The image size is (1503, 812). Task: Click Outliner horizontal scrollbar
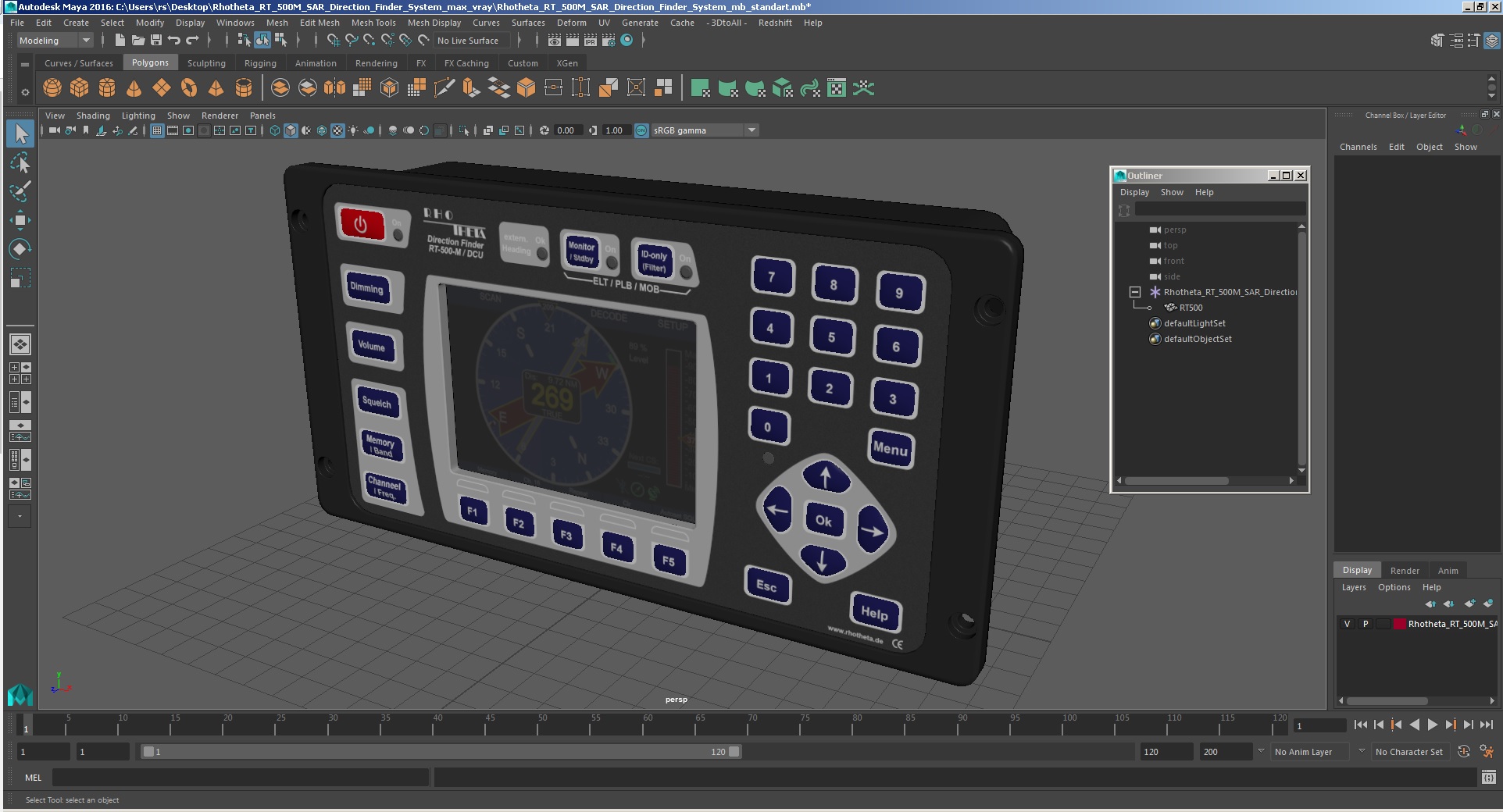(x=1176, y=481)
